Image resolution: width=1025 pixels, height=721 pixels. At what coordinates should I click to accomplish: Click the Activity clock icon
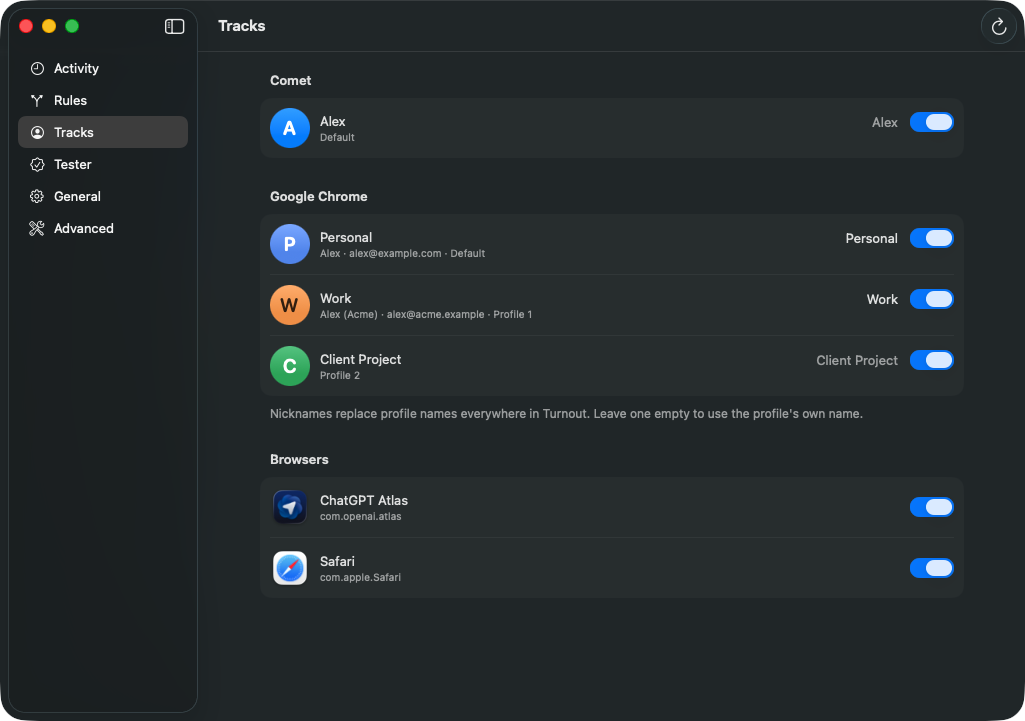tap(37, 68)
